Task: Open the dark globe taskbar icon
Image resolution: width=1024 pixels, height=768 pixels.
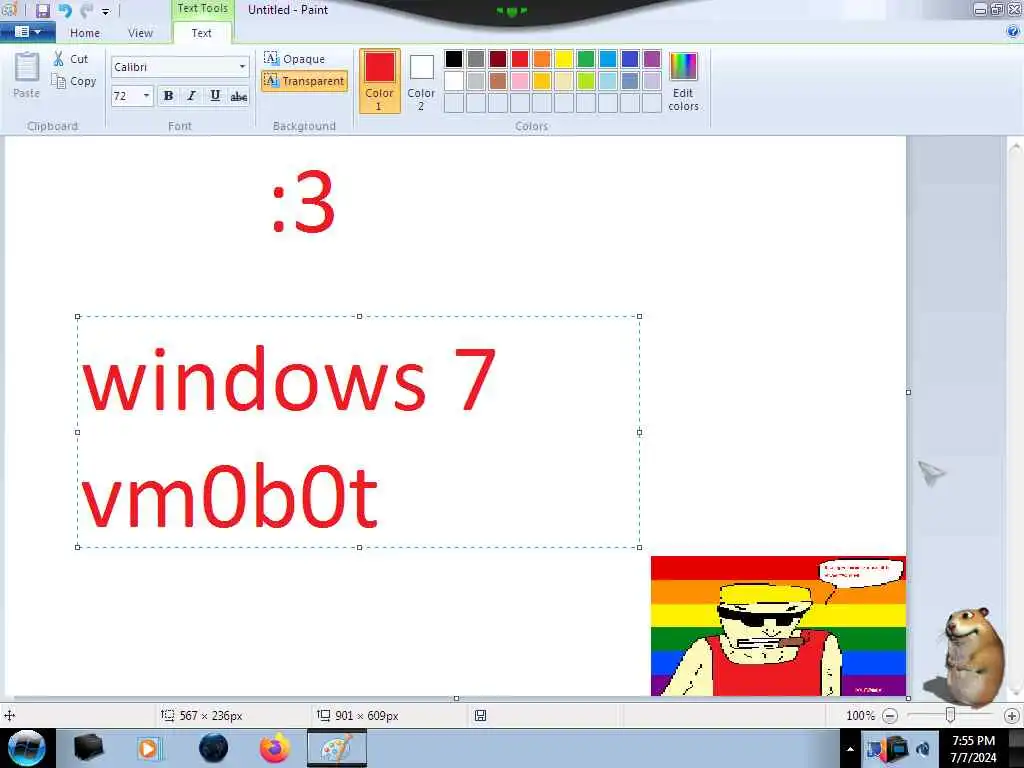Action: 214,748
